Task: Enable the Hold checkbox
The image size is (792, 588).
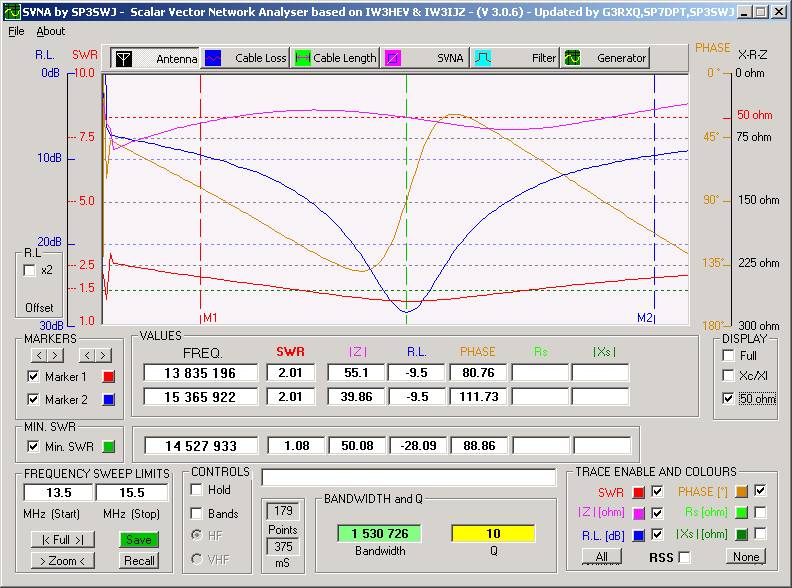Action: [196, 489]
